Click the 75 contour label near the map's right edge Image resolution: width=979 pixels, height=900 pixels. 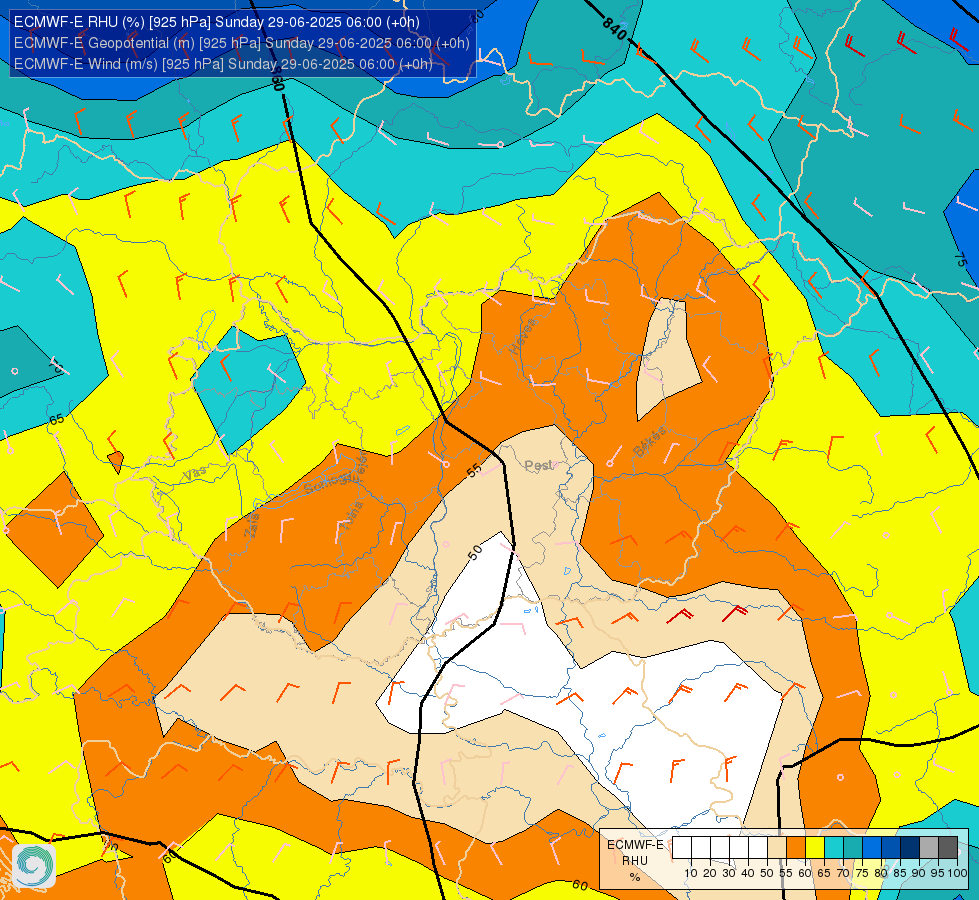click(961, 260)
